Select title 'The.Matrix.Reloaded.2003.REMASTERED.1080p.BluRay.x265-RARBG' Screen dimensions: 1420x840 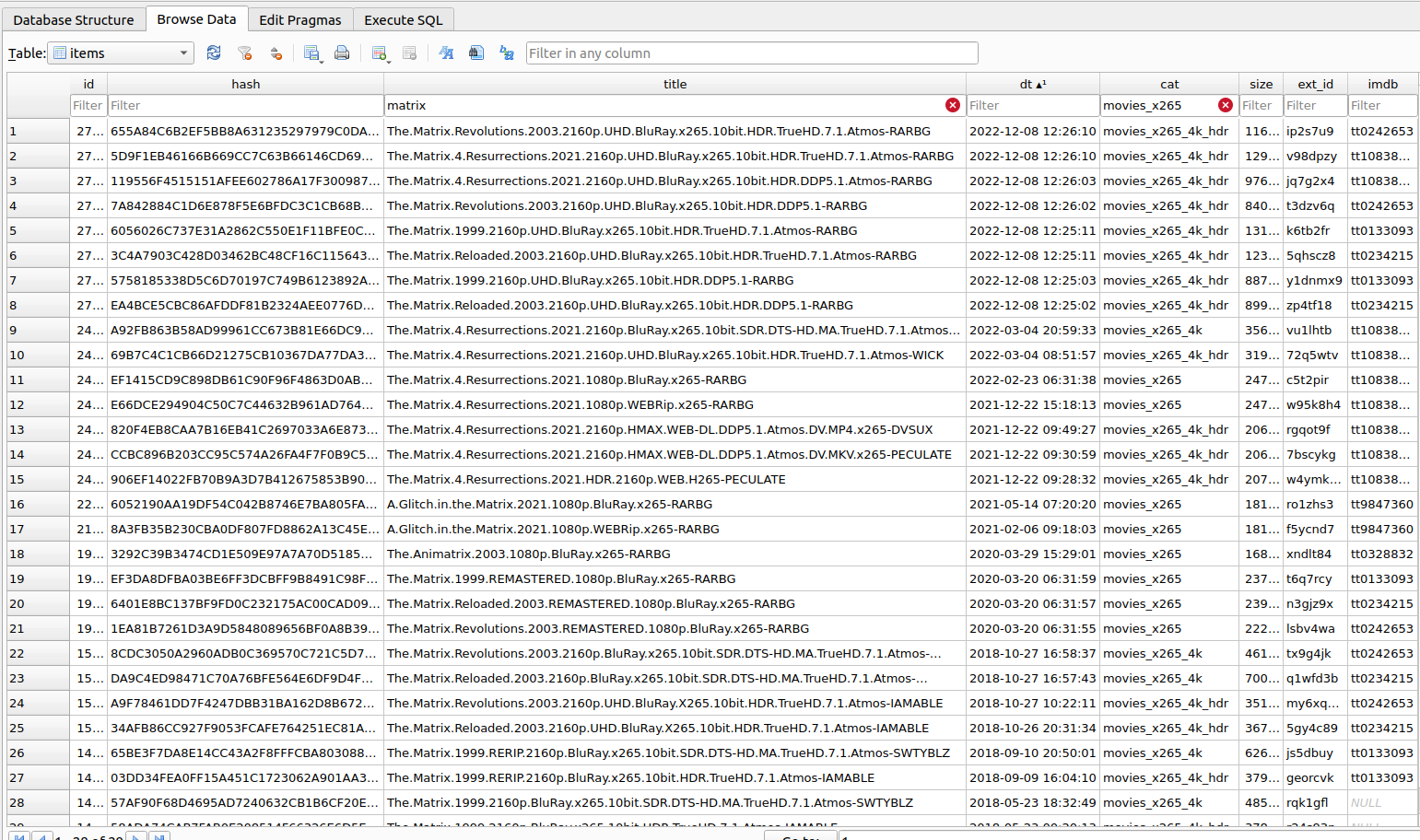[x=675, y=603]
